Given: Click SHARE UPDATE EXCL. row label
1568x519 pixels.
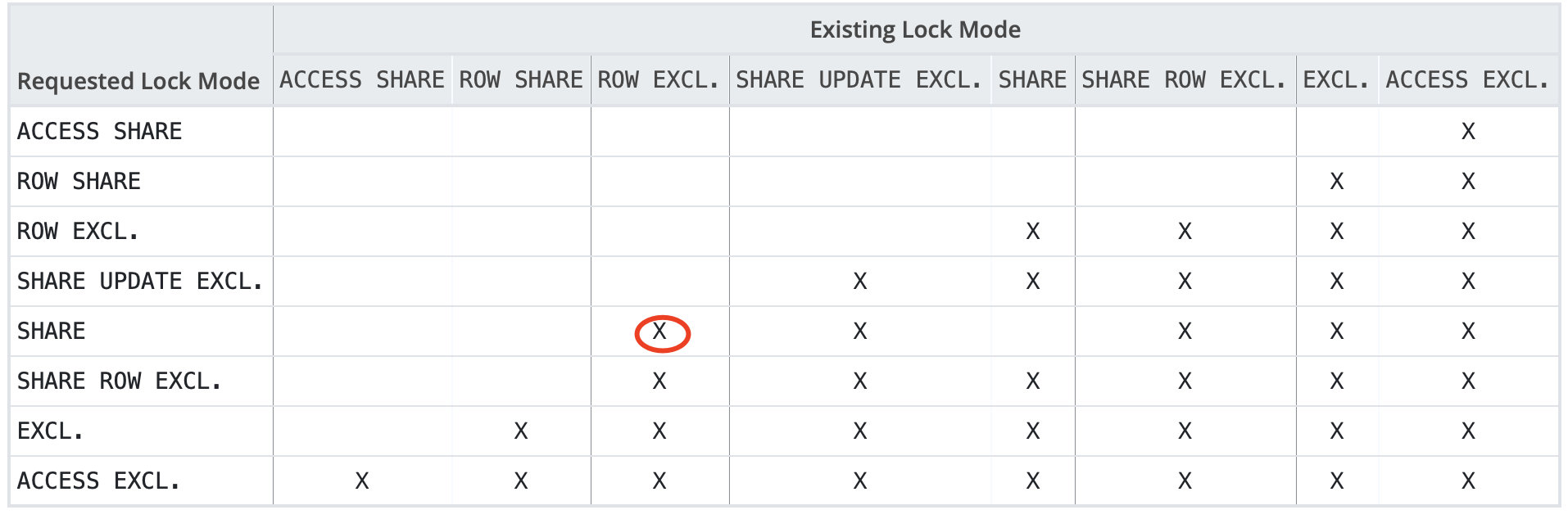Looking at the screenshot, I should [x=140, y=282].
